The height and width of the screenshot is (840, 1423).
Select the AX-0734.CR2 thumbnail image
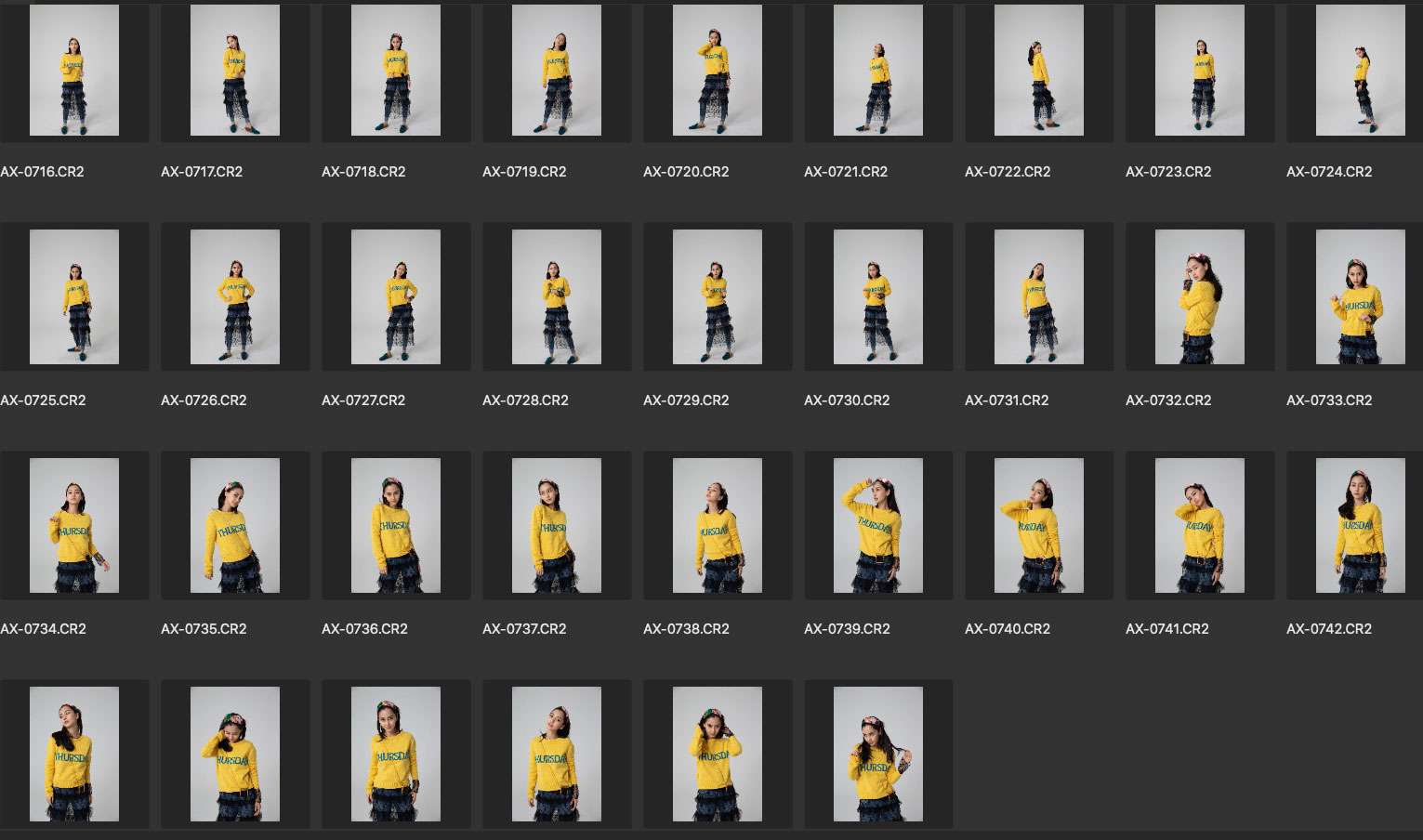74,525
